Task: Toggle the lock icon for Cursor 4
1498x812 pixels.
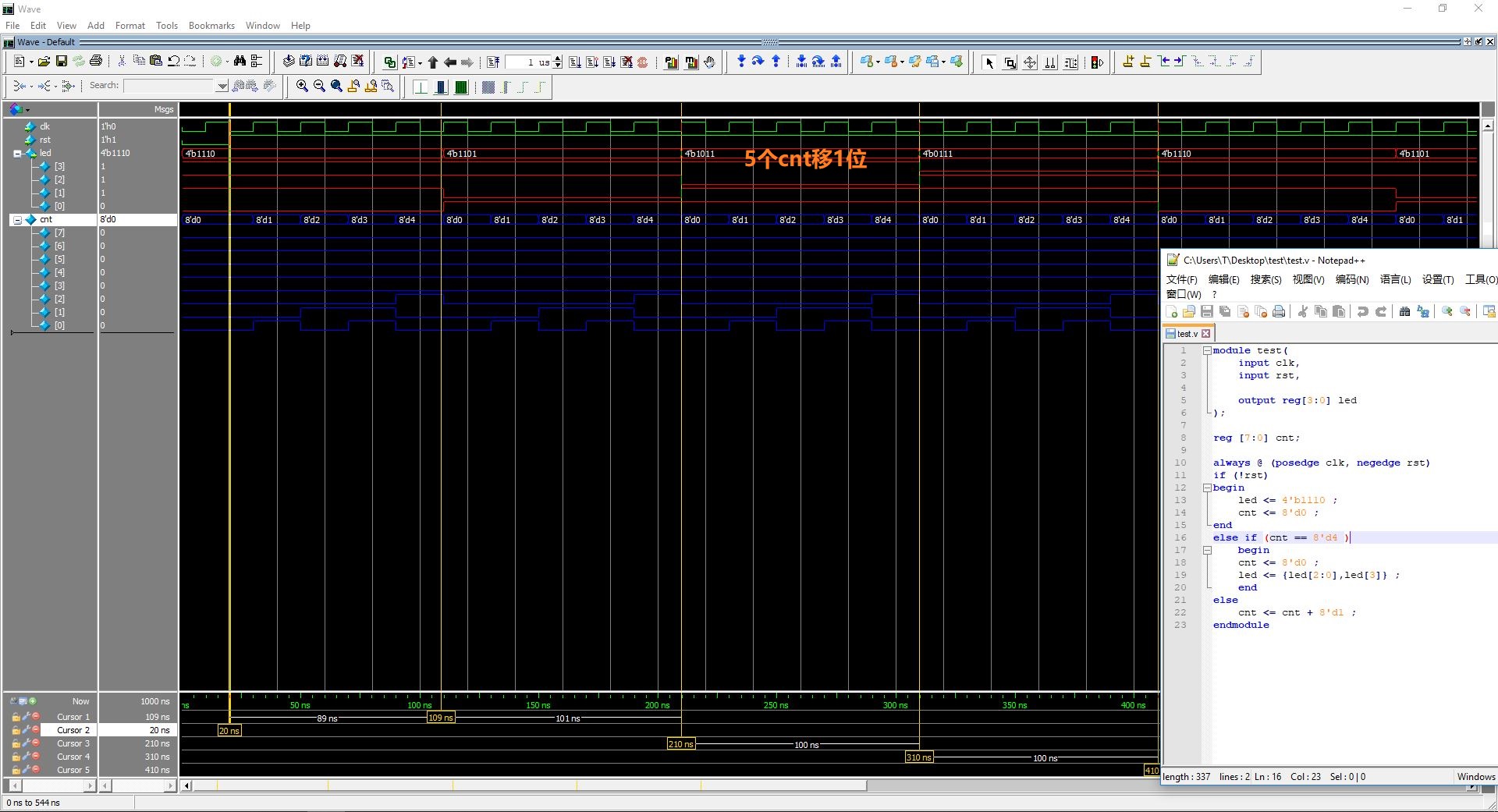Action: point(16,757)
